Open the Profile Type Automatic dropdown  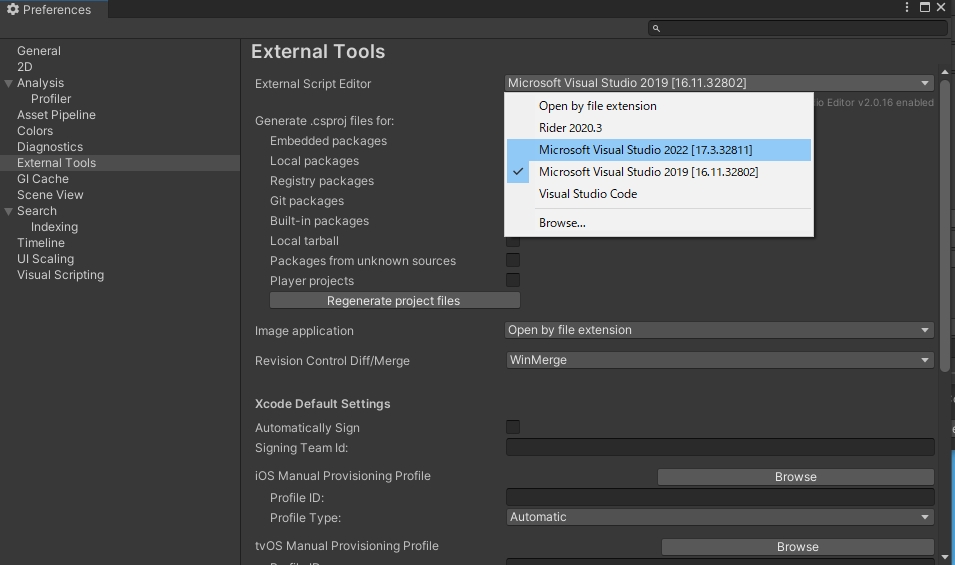tap(720, 517)
